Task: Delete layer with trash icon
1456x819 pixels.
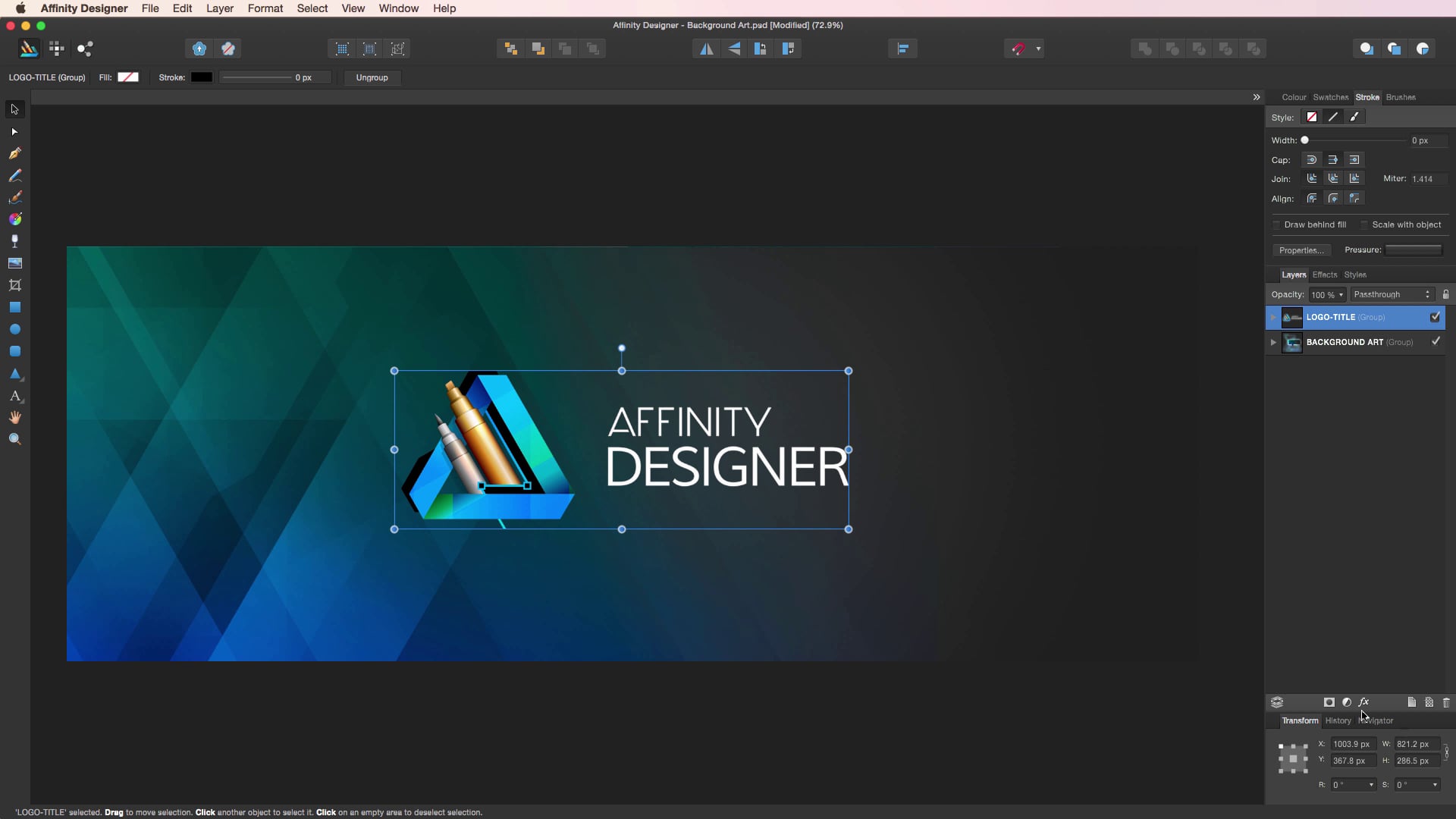Action: 1446,702
